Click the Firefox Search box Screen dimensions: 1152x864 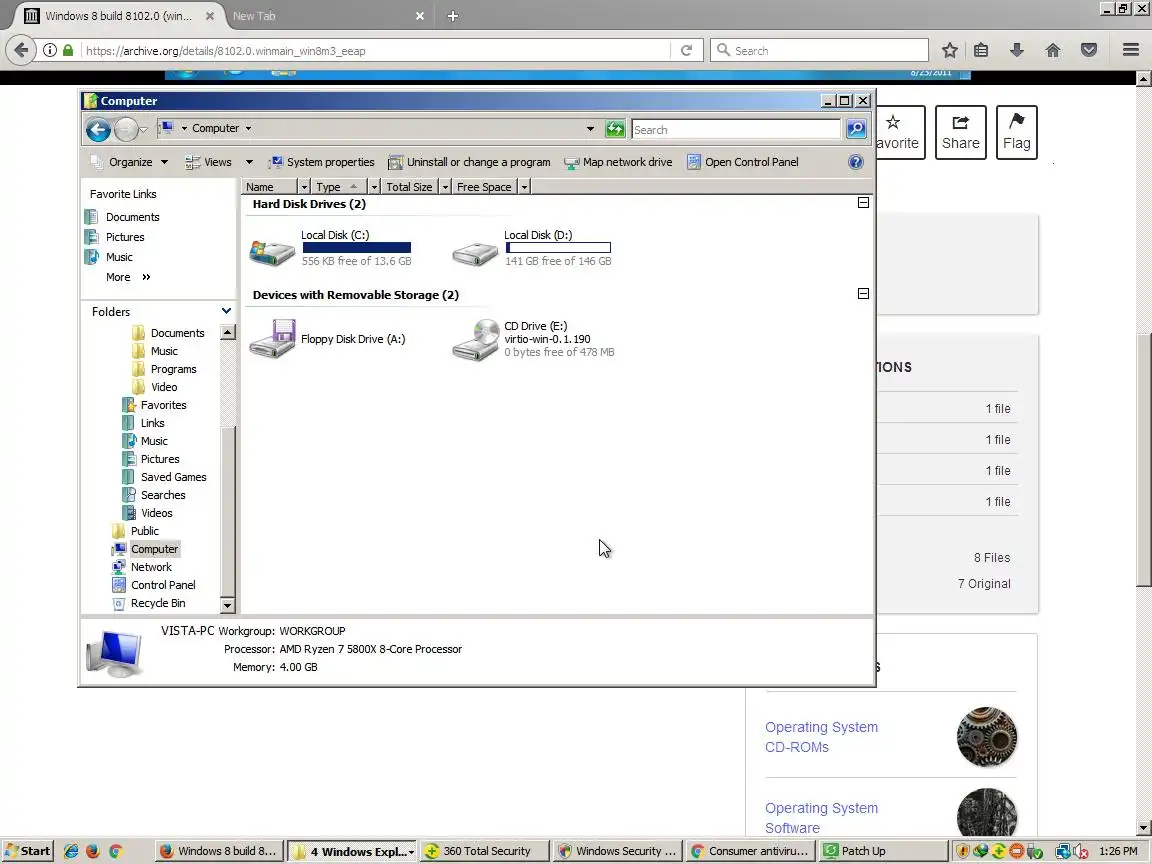[x=819, y=50]
